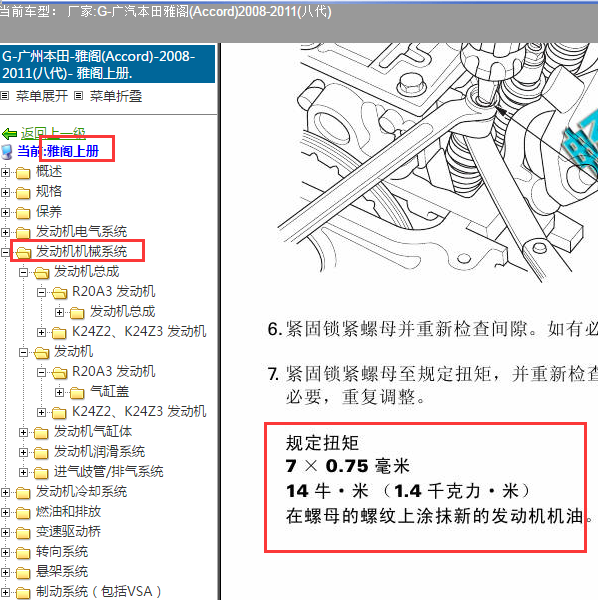Click the 保养 folder icon
This screenshot has width=598, height=600.
click(23, 213)
